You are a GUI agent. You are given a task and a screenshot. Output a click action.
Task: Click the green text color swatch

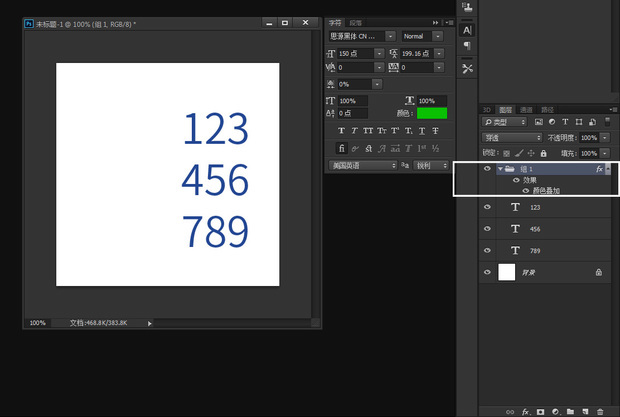point(432,113)
